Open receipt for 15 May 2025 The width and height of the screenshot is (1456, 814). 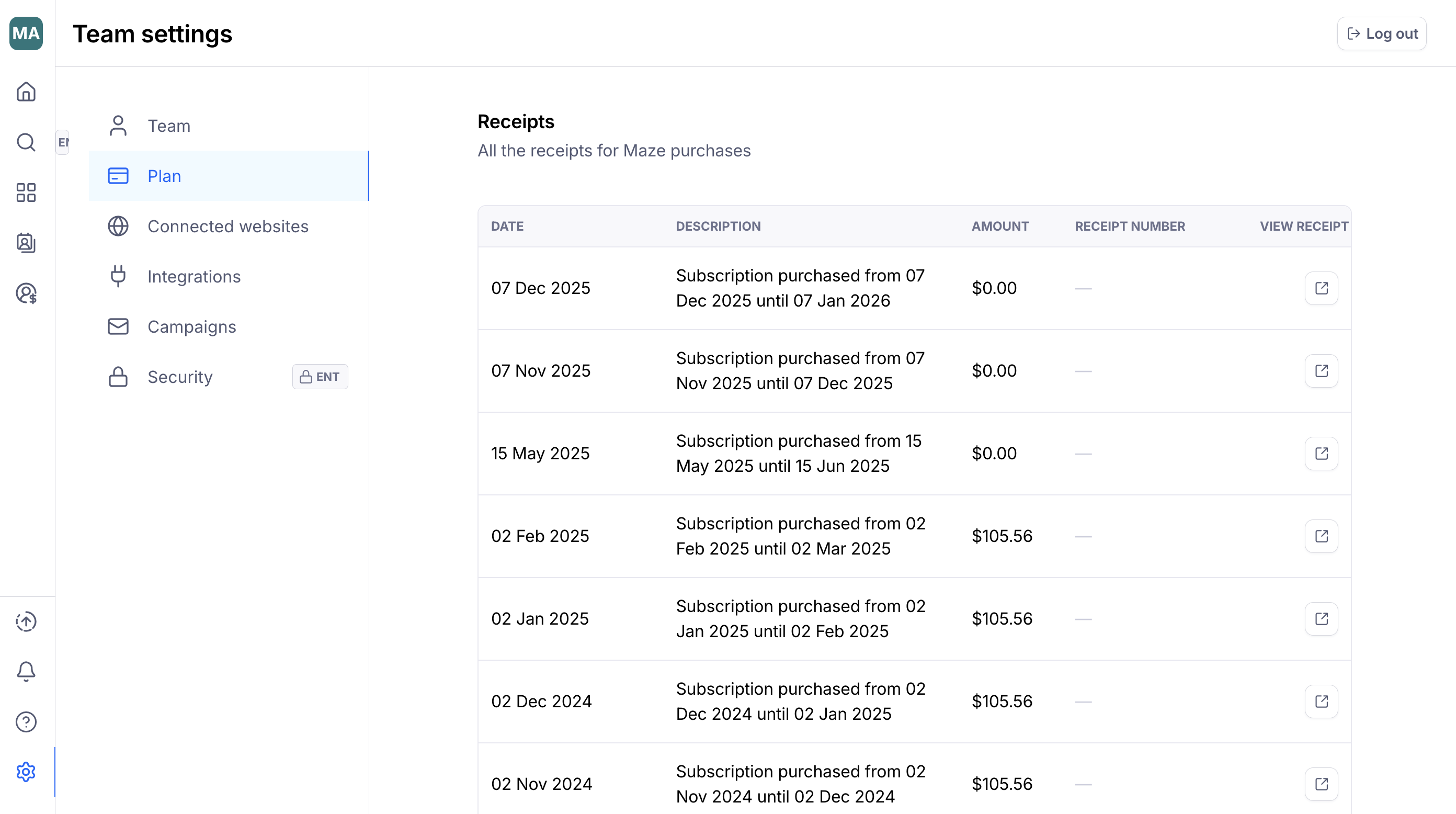[1321, 454]
